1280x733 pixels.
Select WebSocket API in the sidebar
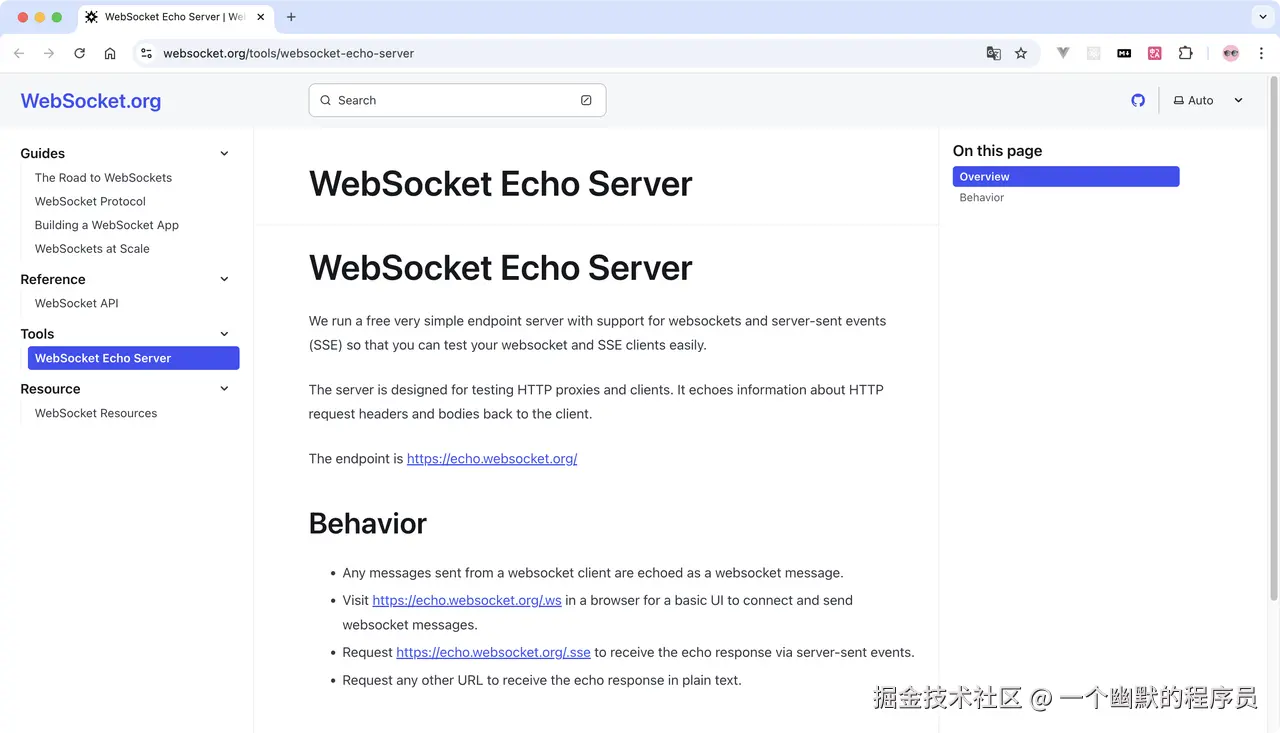(x=76, y=303)
